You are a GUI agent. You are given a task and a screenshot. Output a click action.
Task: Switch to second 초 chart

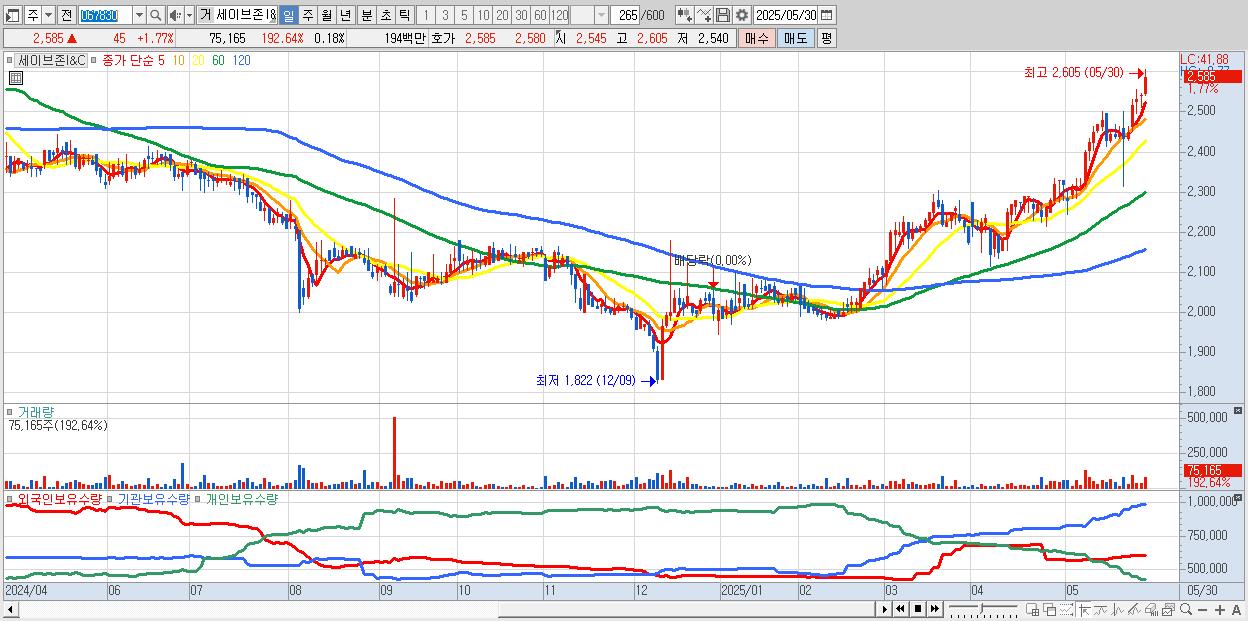click(385, 15)
